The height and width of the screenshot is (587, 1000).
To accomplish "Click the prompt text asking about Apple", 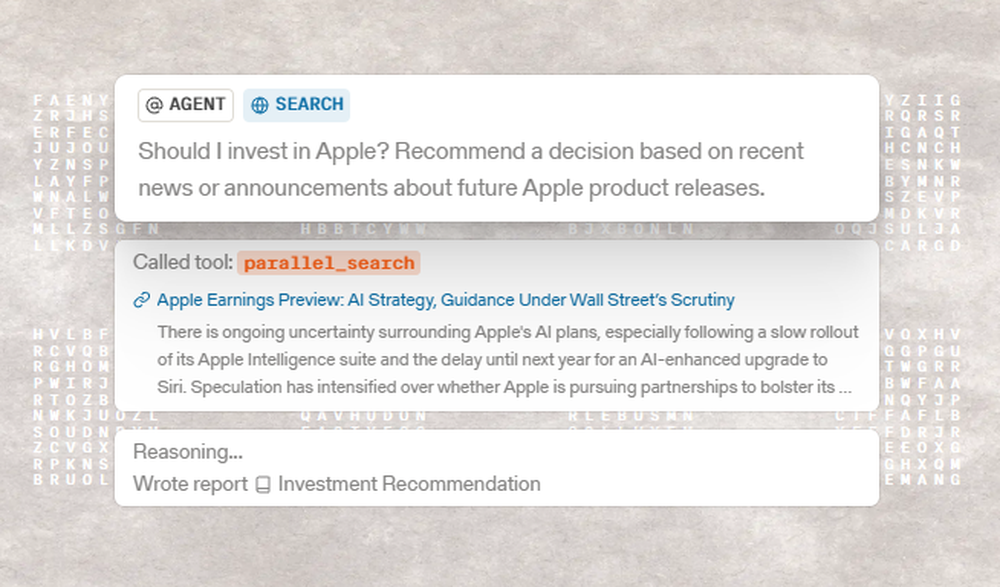I will (x=470, y=152).
